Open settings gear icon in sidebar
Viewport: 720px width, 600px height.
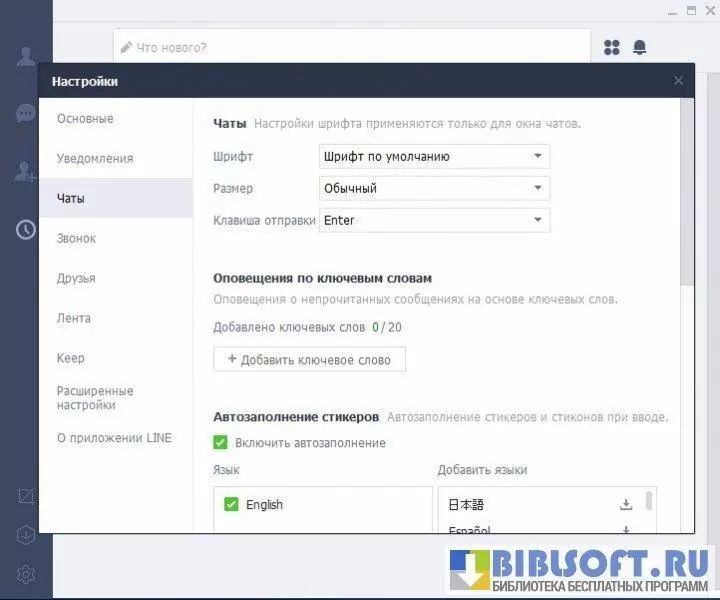click(x=26, y=574)
